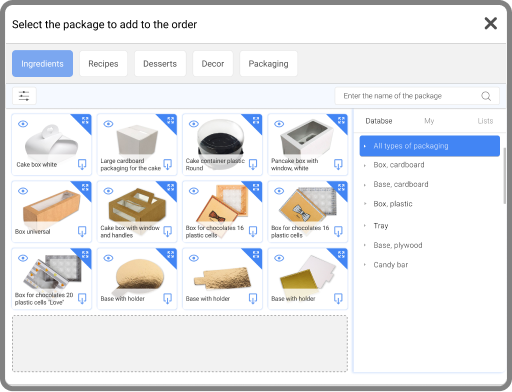
Task: Click the magnifier search icon
Action: [486, 96]
